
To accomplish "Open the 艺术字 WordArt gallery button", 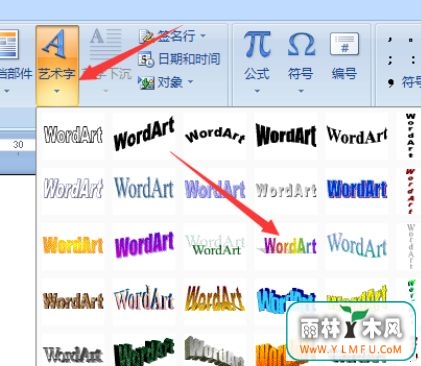I will pyautogui.click(x=57, y=65).
